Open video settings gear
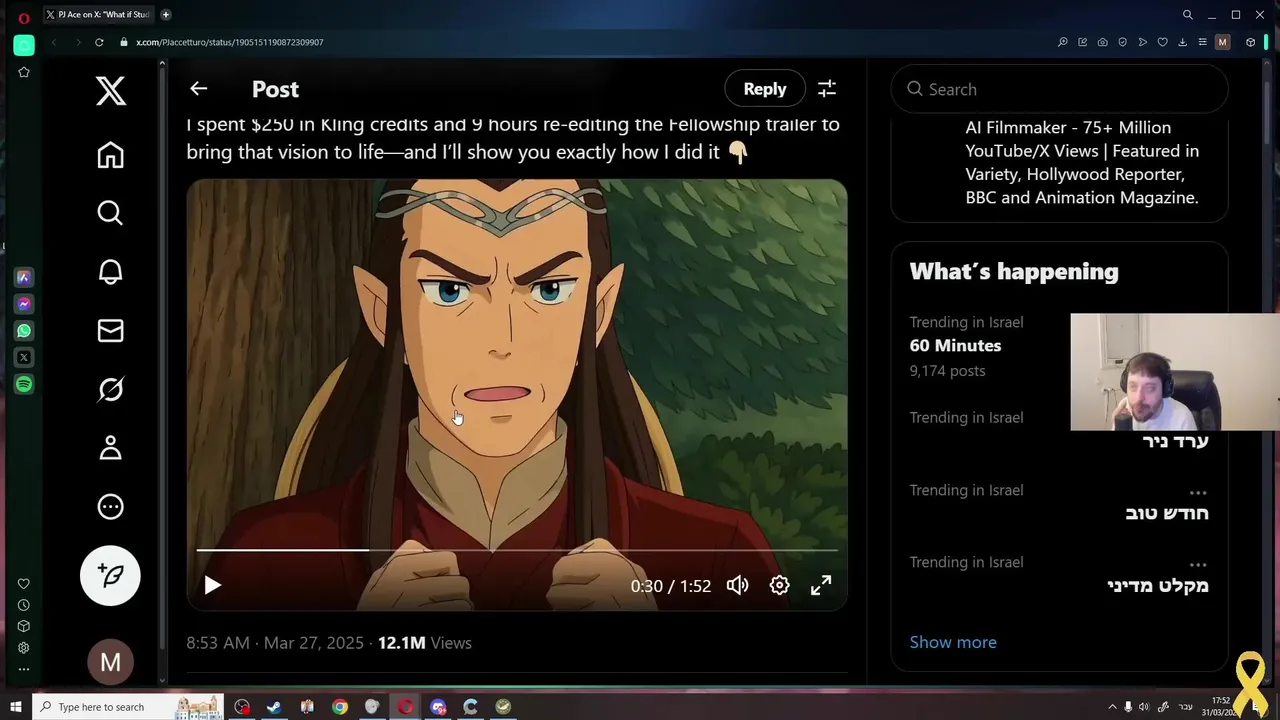The height and width of the screenshot is (720, 1280). tap(779, 586)
